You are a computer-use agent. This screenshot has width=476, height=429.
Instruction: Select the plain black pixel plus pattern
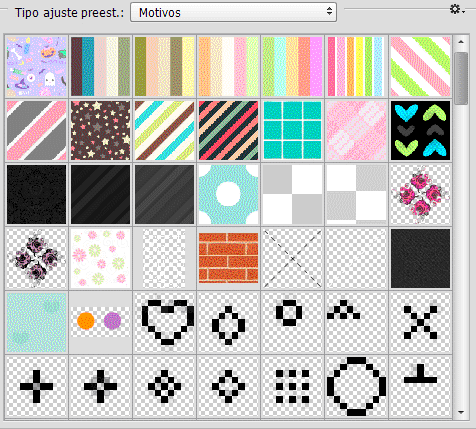coord(36,386)
